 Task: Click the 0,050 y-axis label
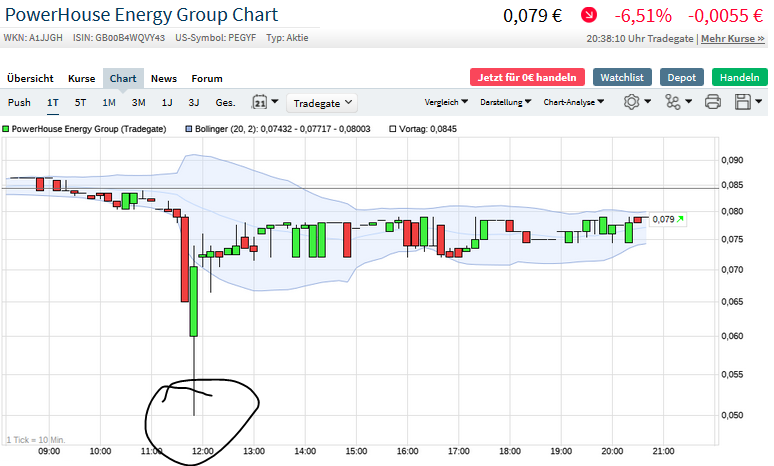[x=732, y=415]
